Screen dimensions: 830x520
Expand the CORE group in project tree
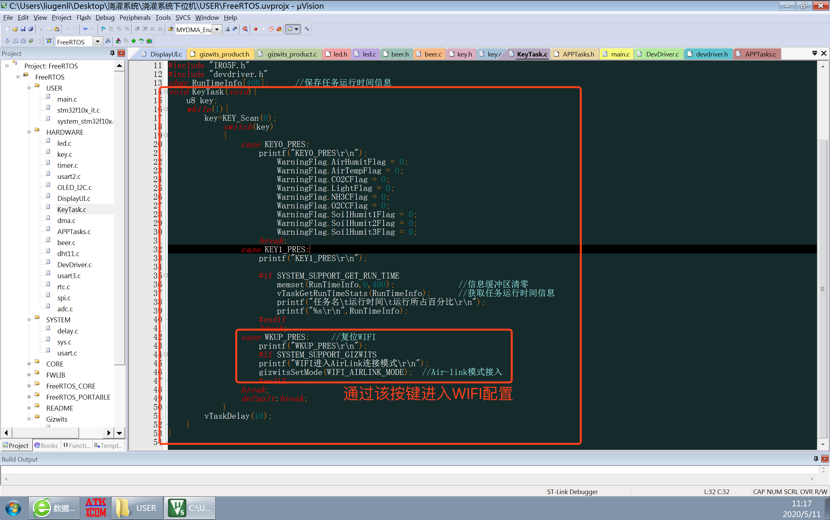pos(29,364)
